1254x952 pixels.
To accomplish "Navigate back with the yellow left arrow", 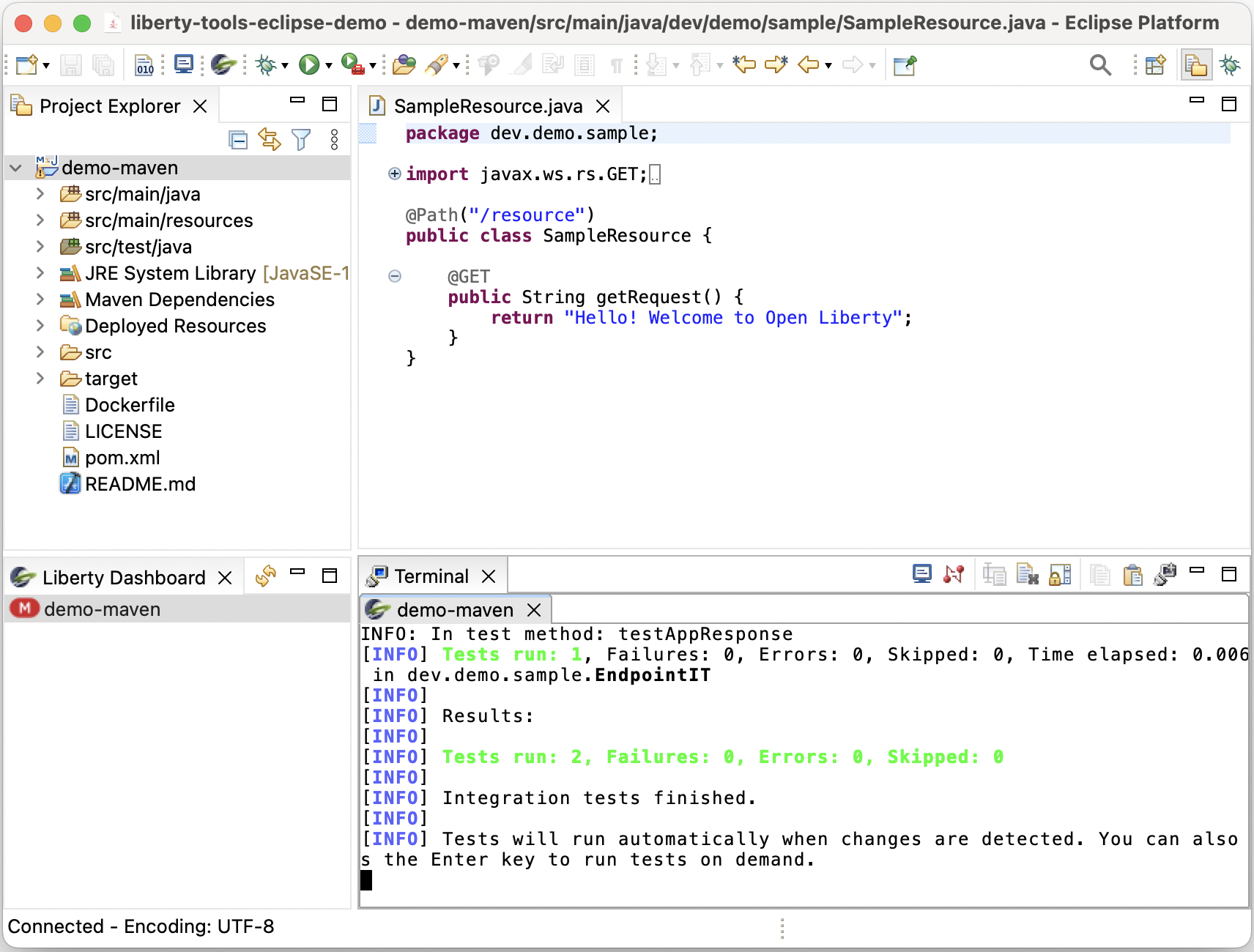I will pos(809,65).
